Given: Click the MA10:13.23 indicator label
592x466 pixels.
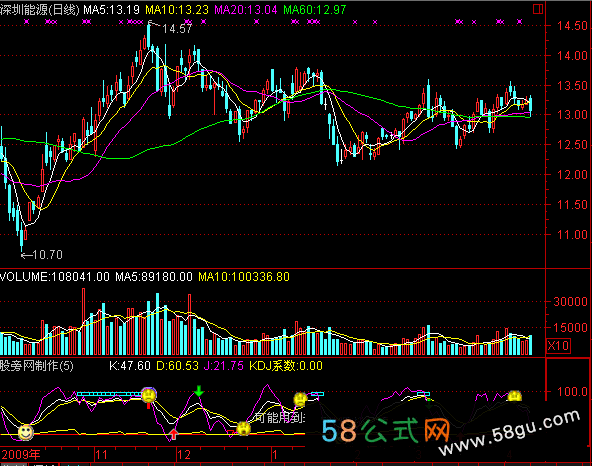Looking at the screenshot, I should coord(177,9).
